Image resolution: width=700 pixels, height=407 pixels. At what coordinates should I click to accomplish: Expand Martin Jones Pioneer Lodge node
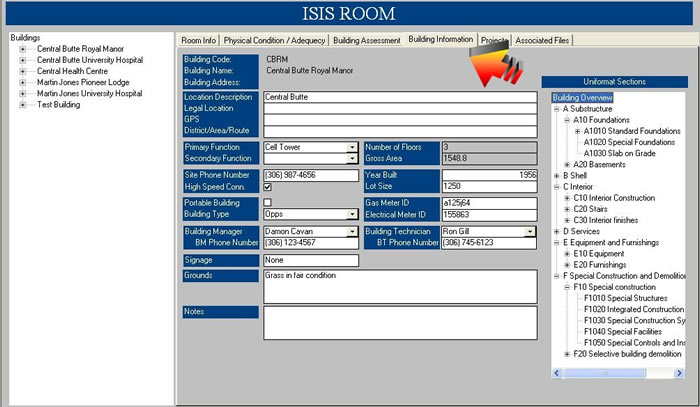click(22, 83)
